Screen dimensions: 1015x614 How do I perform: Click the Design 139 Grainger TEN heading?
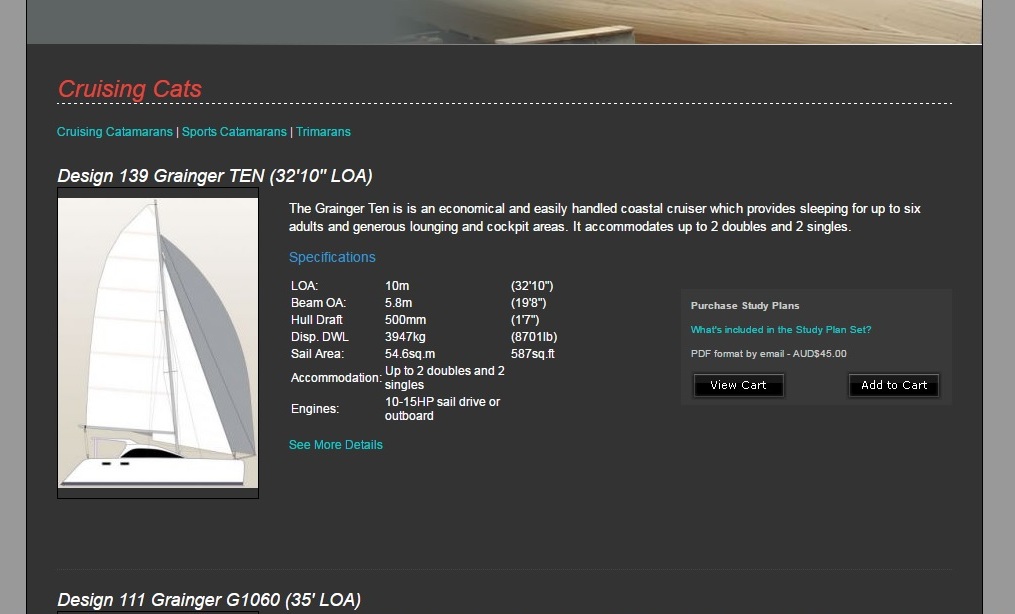[214, 175]
